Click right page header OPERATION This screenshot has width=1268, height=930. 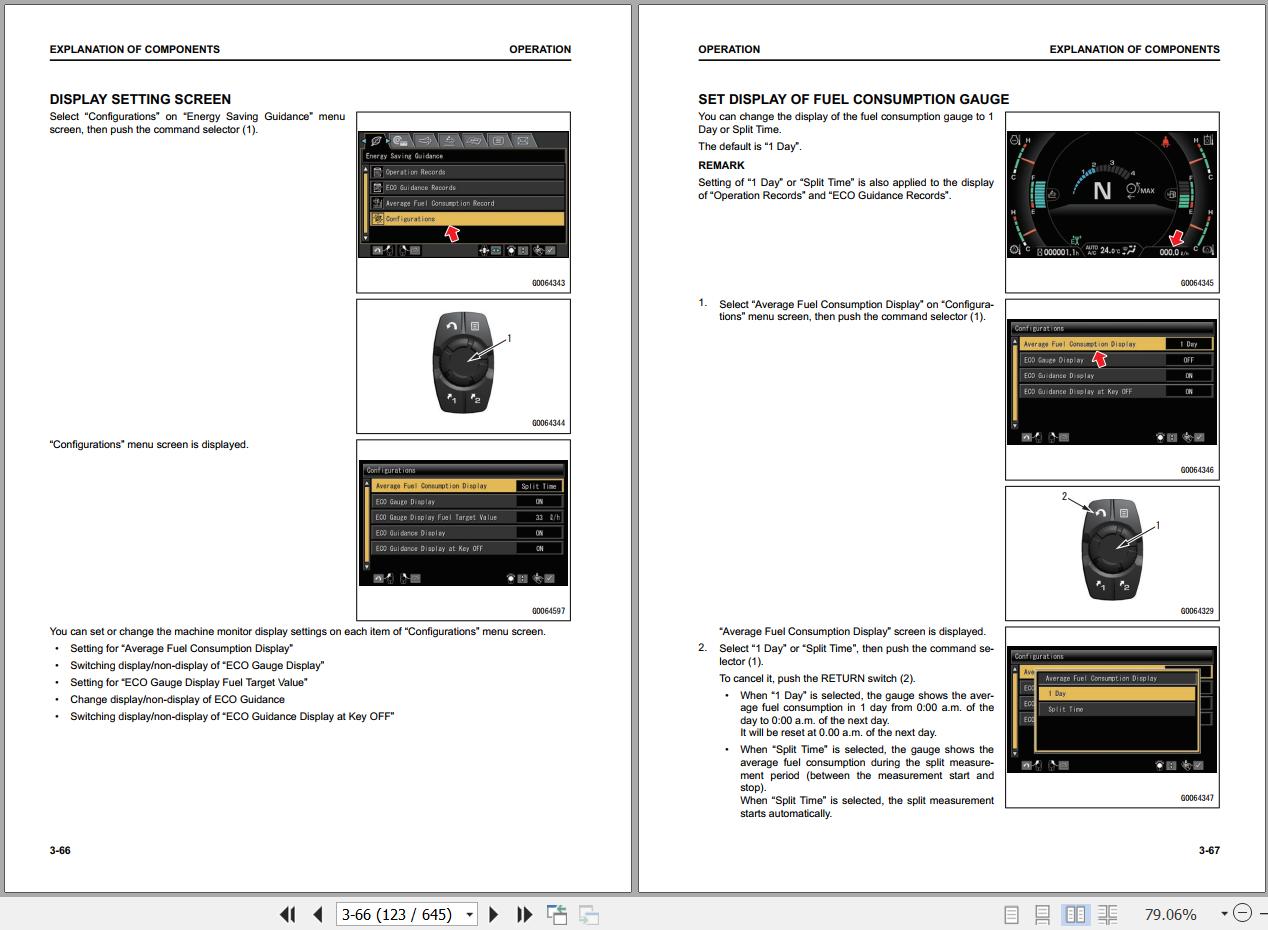pyautogui.click(x=729, y=49)
